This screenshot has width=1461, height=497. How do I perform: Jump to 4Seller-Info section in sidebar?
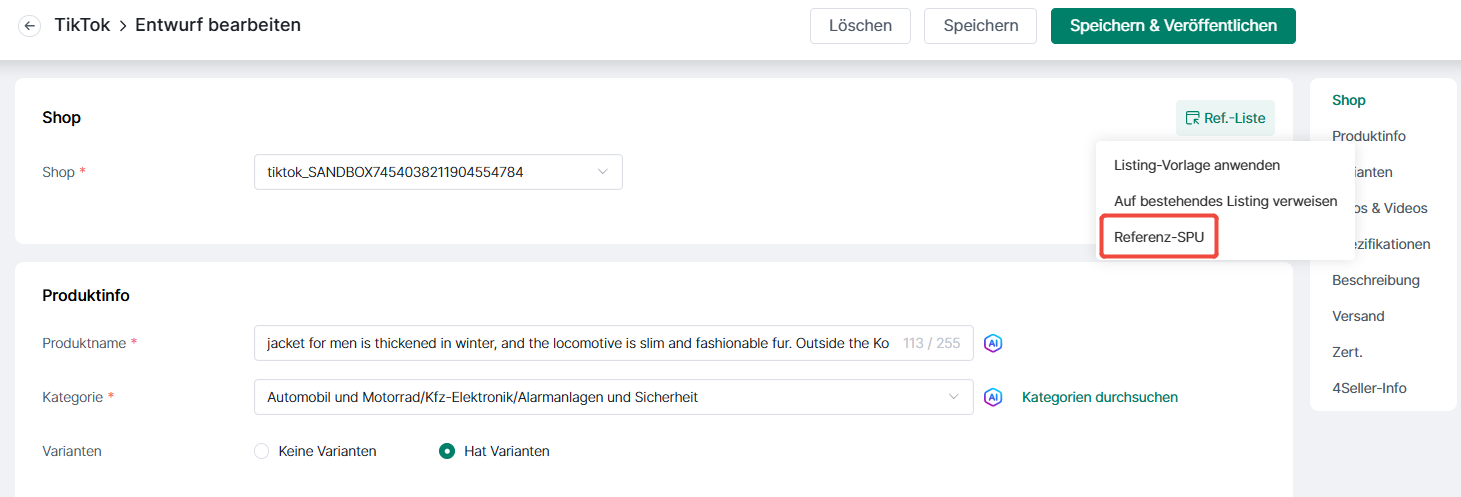(x=1369, y=388)
